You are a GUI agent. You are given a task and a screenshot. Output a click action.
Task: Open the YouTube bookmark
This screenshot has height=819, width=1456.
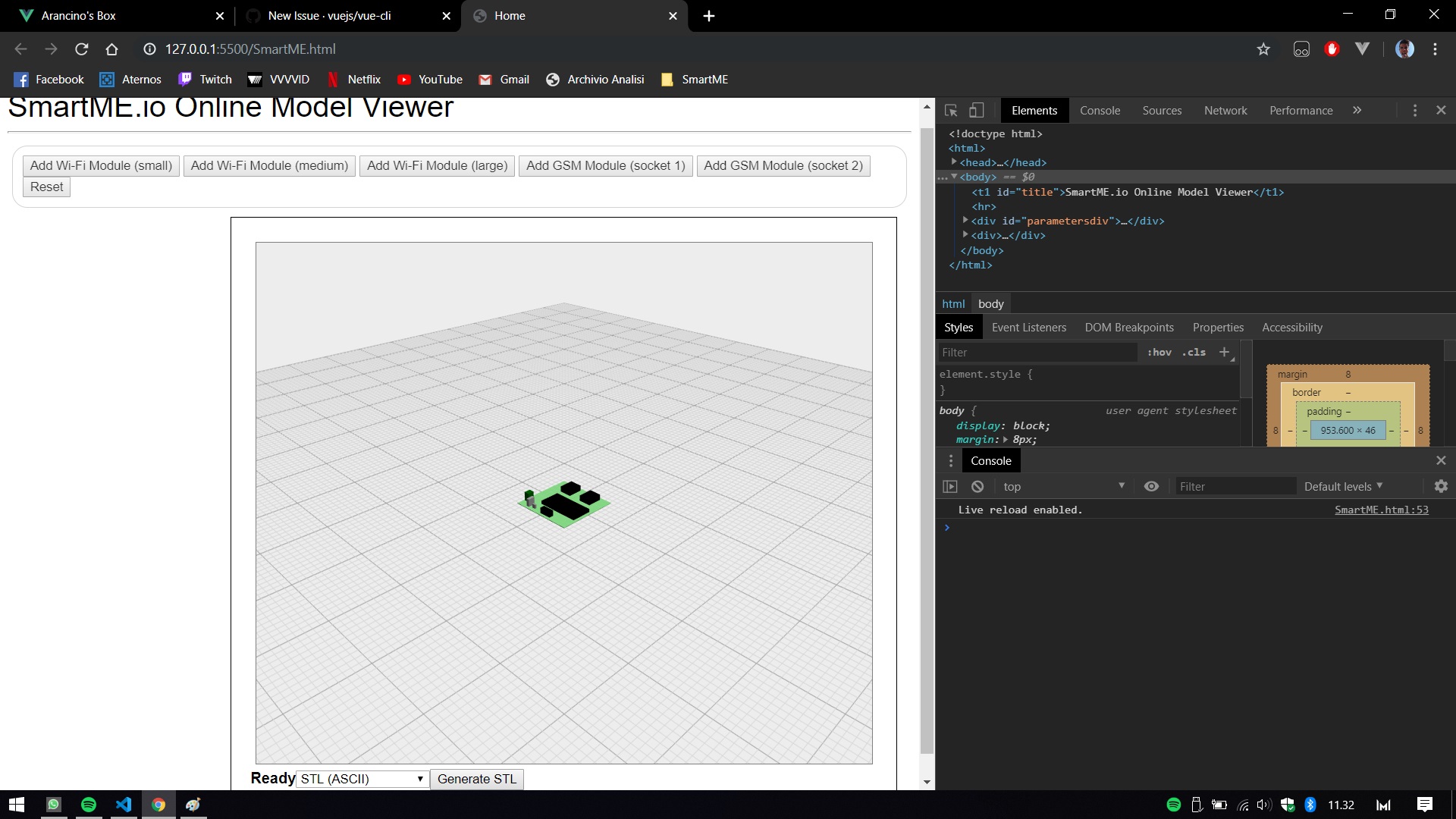click(429, 80)
